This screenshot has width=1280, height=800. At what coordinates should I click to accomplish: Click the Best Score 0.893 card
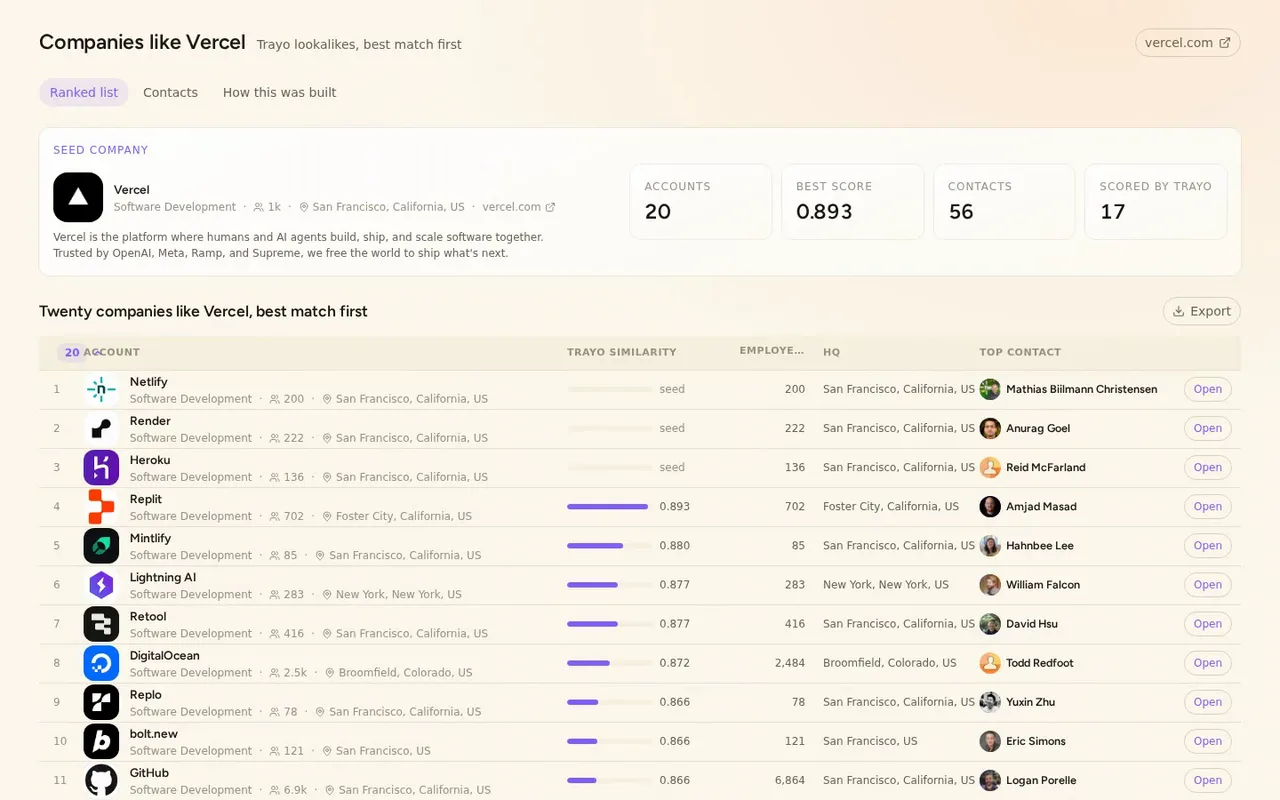tap(852, 202)
